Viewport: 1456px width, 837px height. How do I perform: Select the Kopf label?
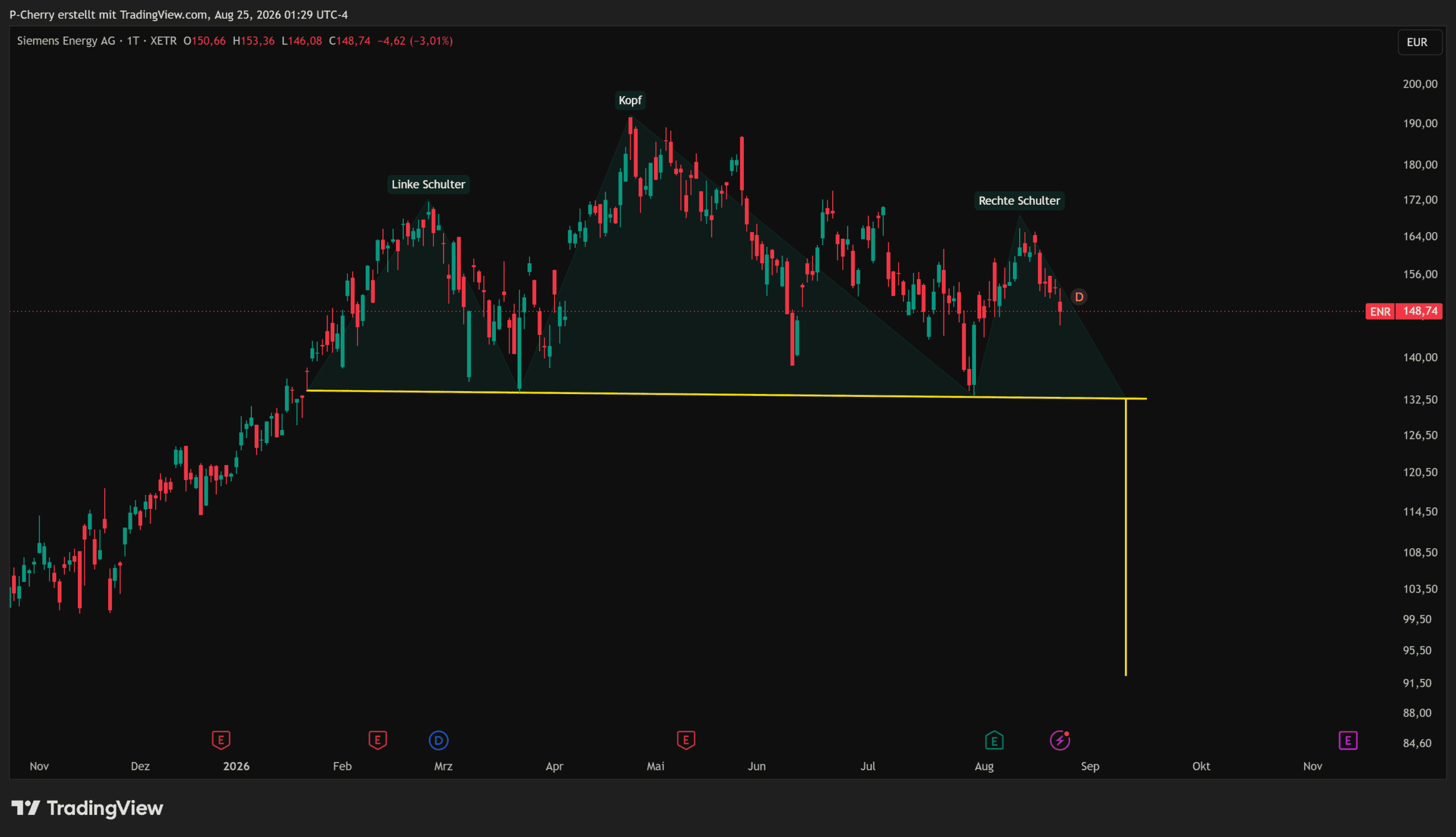[x=630, y=100]
